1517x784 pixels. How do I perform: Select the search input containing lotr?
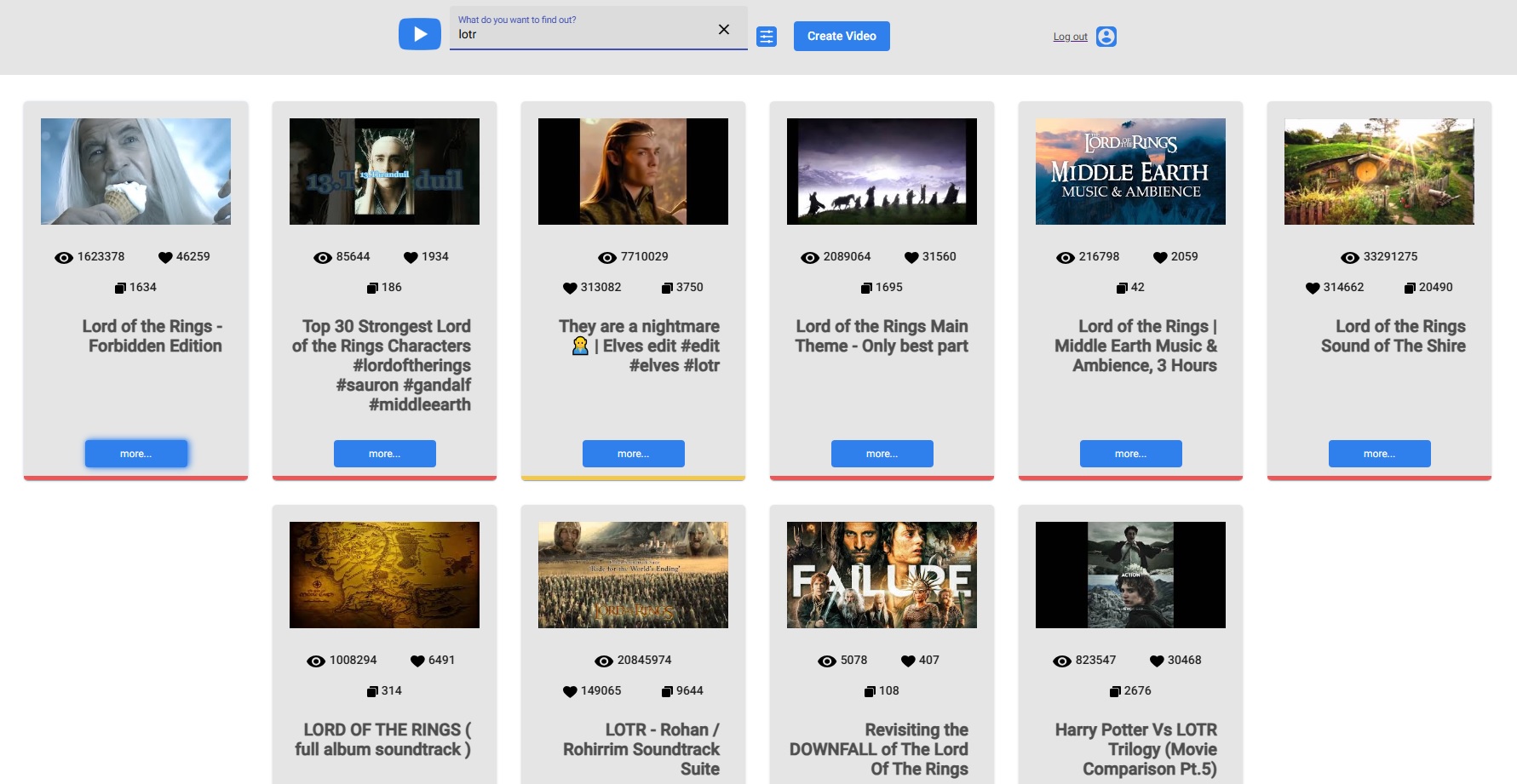(588, 34)
